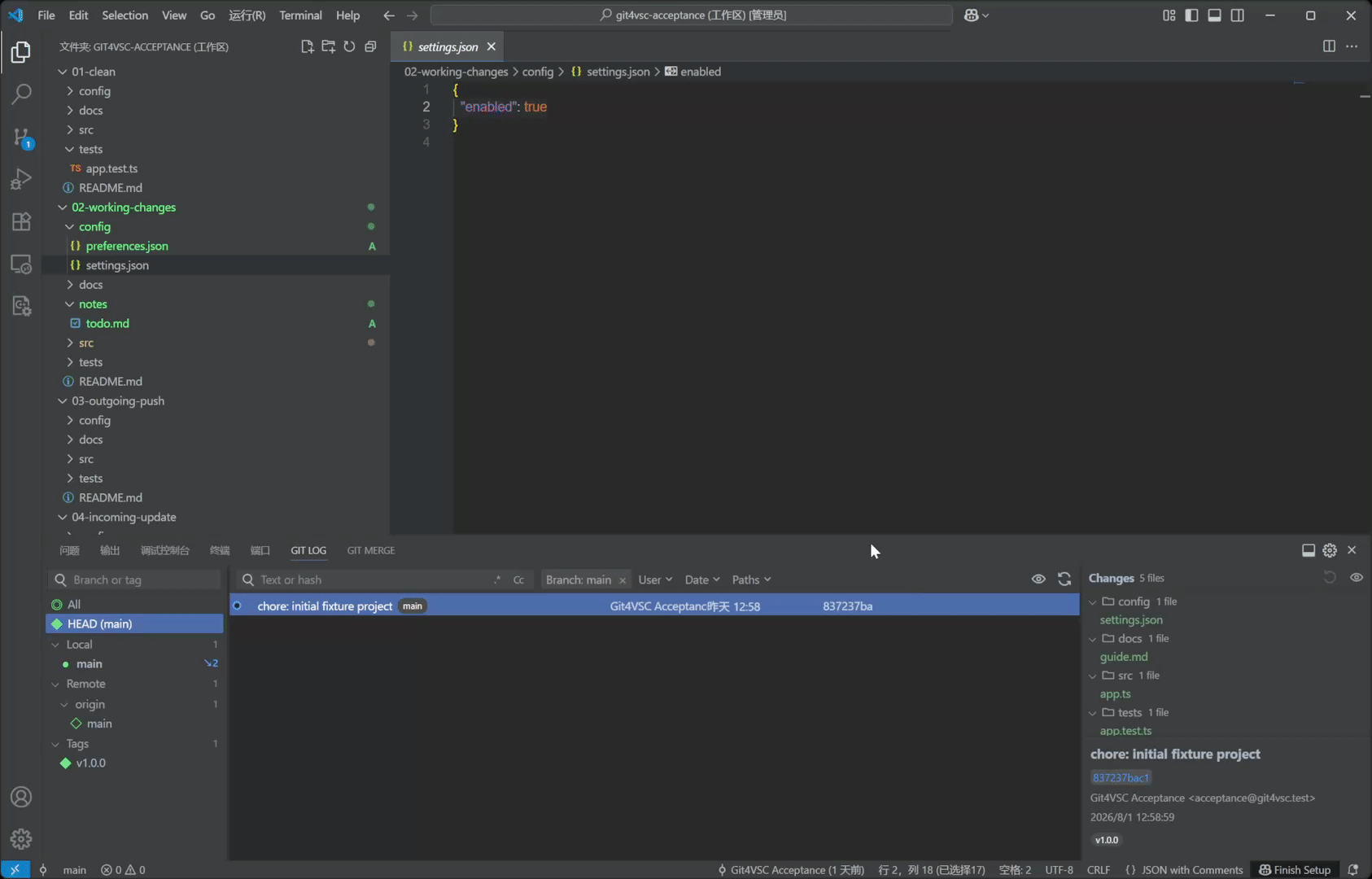The width and height of the screenshot is (1372, 879).
Task: Go back in navigation history
Action: coord(389,15)
